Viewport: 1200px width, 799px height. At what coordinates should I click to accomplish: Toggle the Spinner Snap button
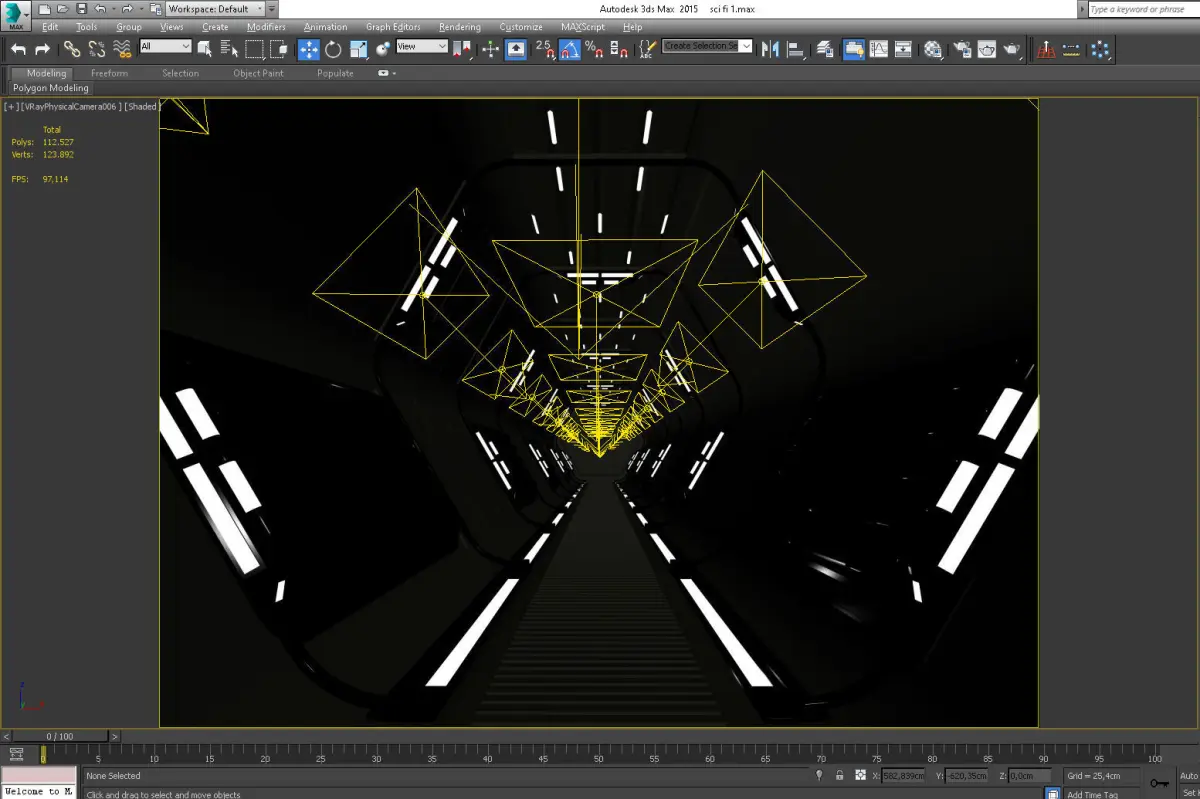click(618, 48)
